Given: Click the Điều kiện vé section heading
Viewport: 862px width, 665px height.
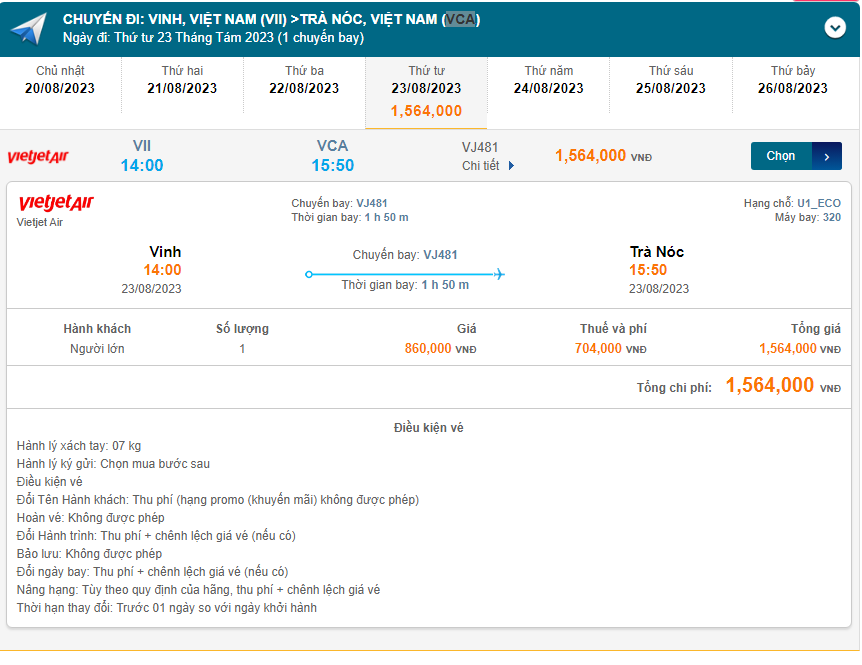Looking at the screenshot, I should pos(429,428).
